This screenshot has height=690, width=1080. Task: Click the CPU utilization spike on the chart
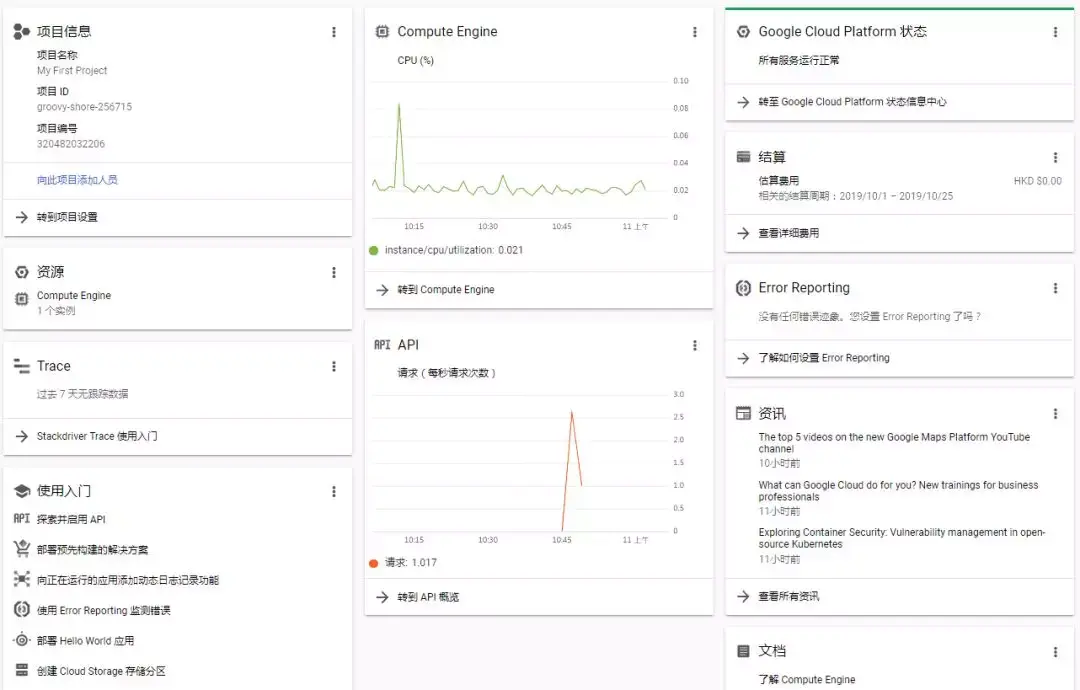coord(399,105)
